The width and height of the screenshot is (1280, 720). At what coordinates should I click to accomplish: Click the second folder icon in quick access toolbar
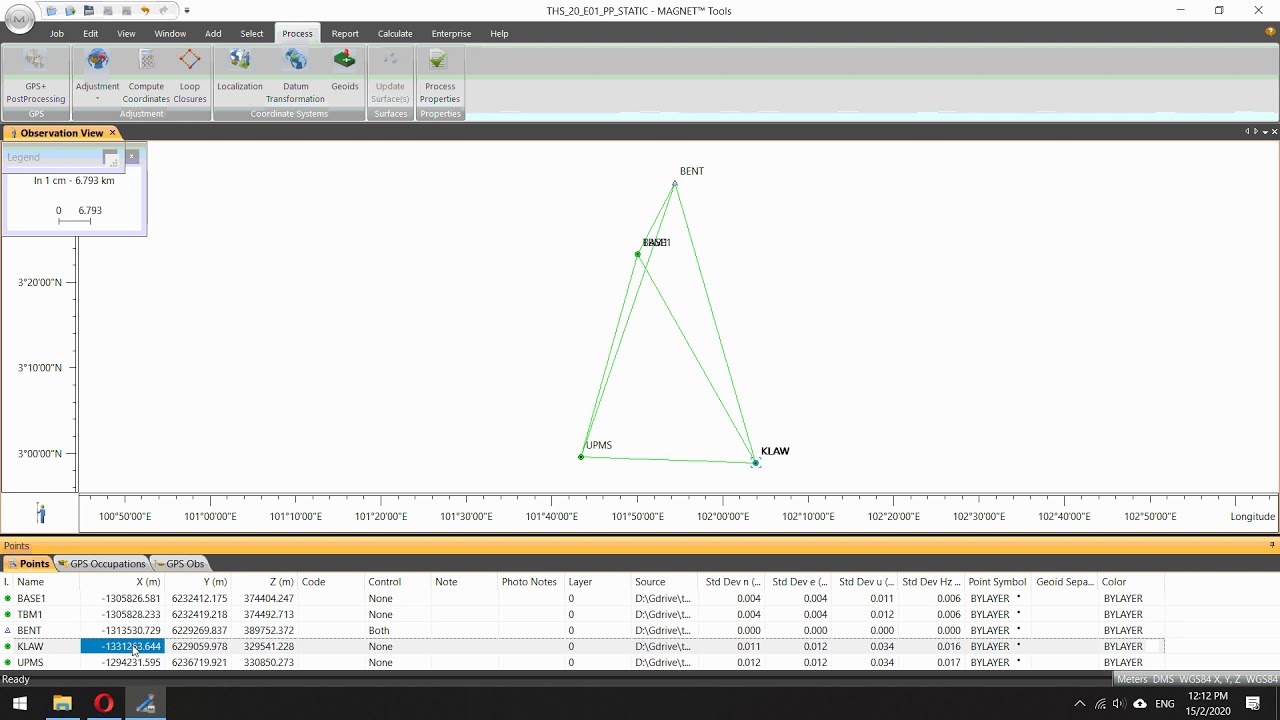coord(70,11)
